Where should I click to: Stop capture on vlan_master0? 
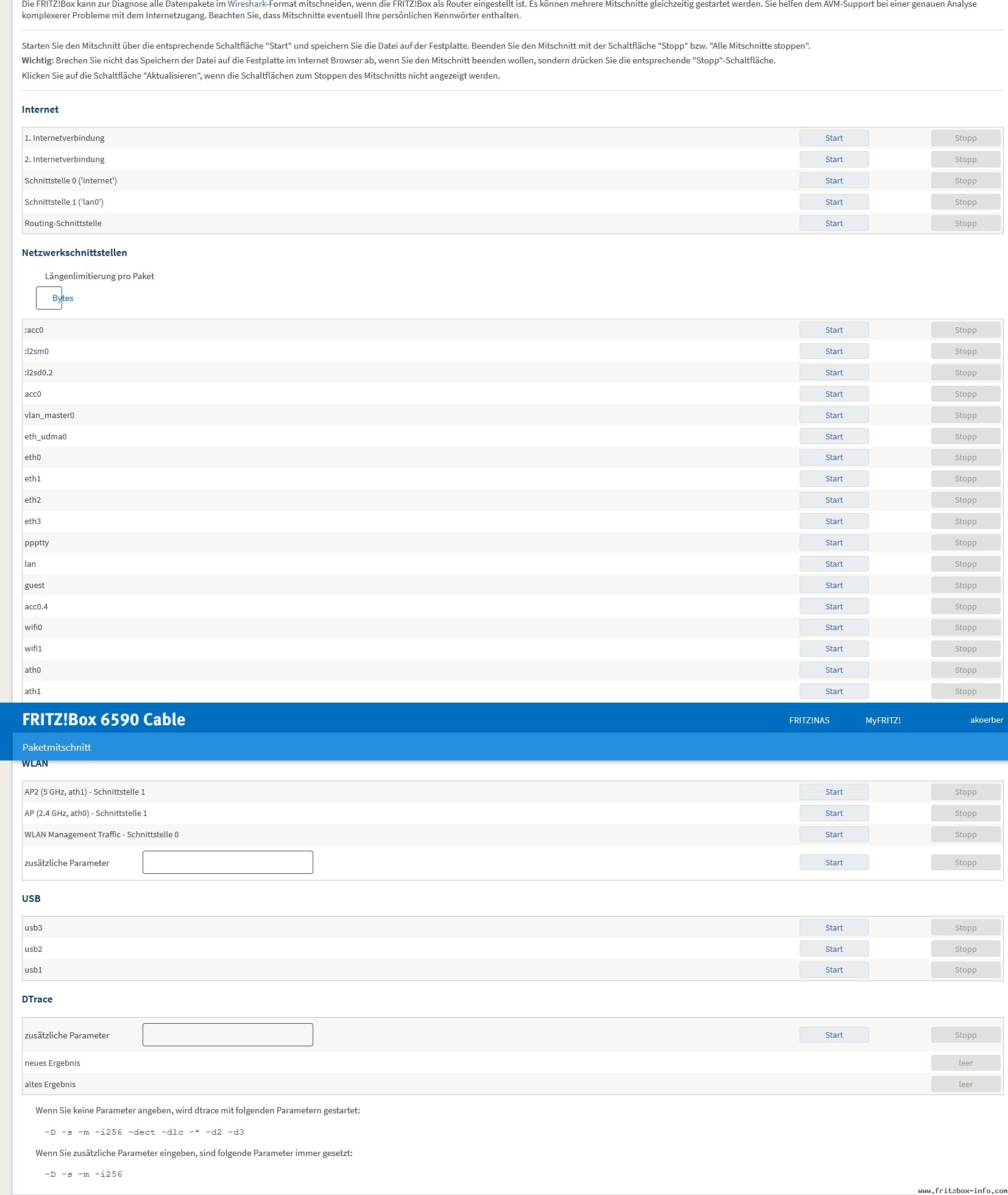[x=965, y=416]
